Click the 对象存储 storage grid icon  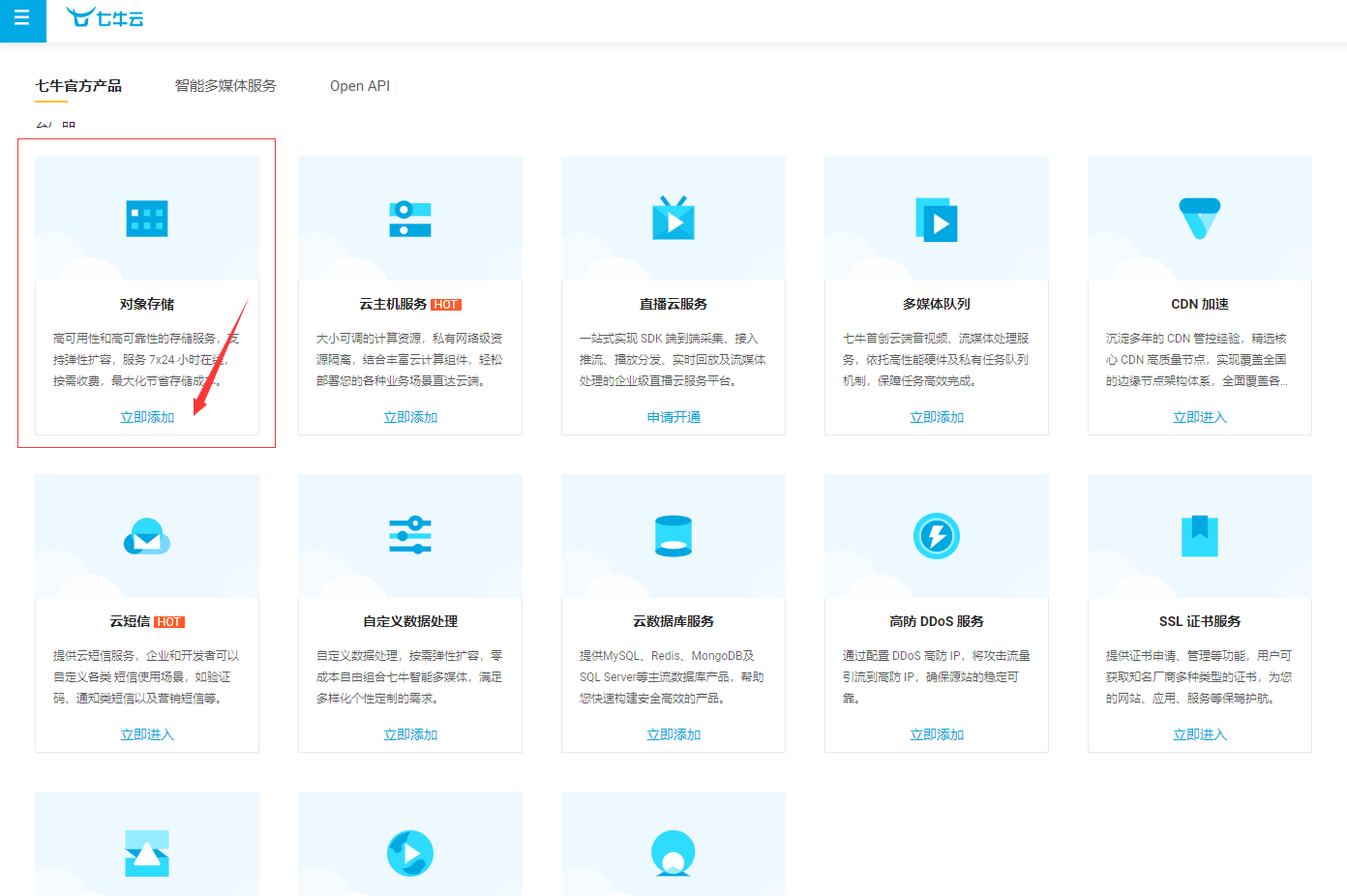(147, 219)
